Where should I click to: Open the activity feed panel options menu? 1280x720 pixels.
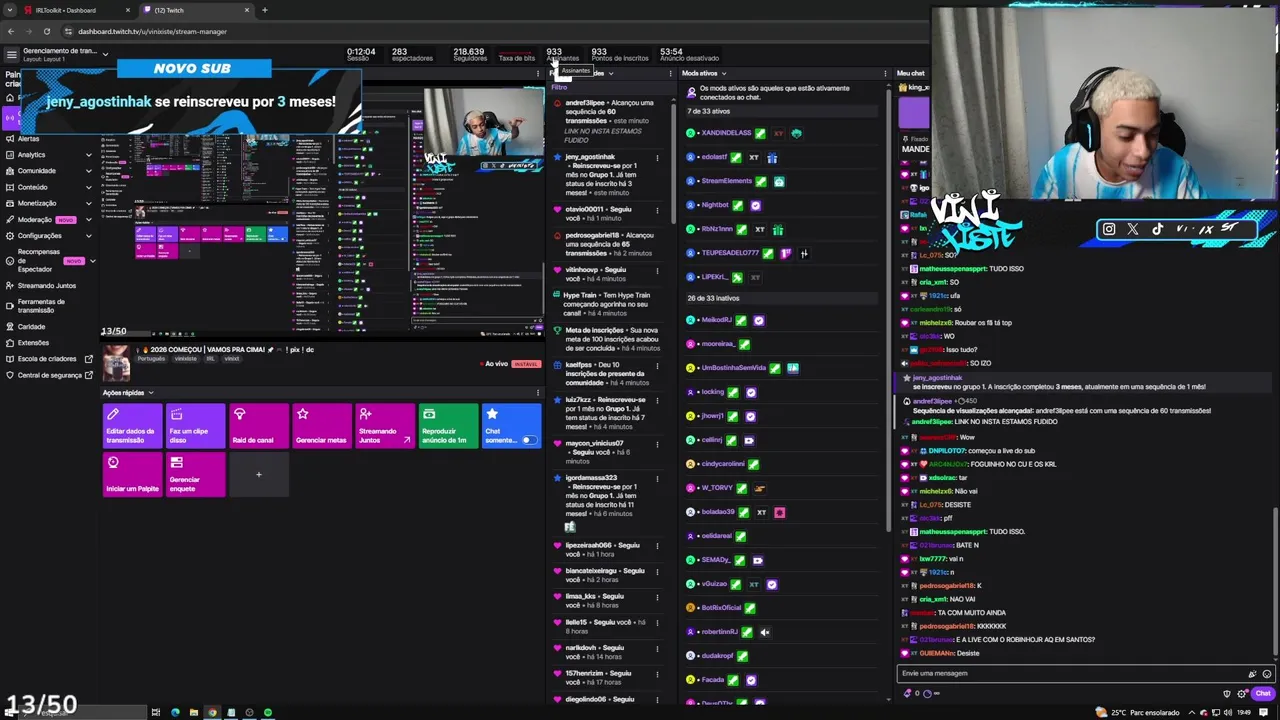(x=670, y=73)
